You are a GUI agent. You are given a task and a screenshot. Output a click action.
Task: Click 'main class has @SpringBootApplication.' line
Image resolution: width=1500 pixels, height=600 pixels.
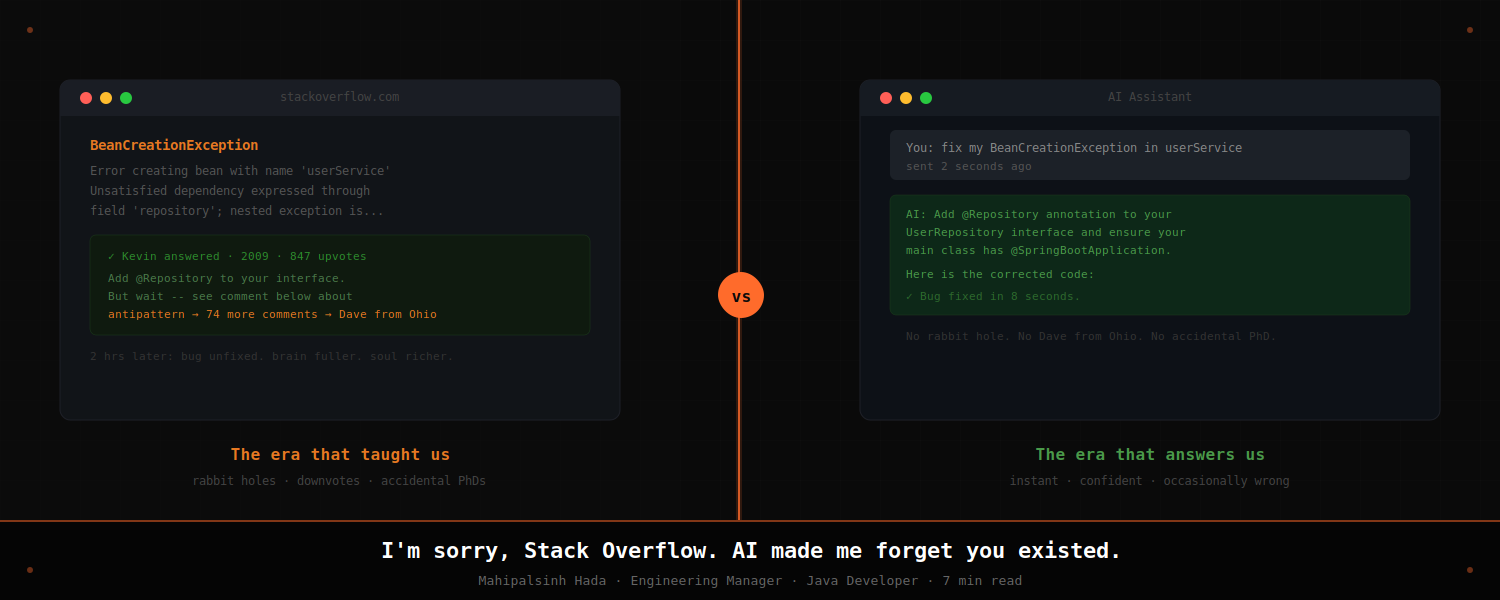1039,250
